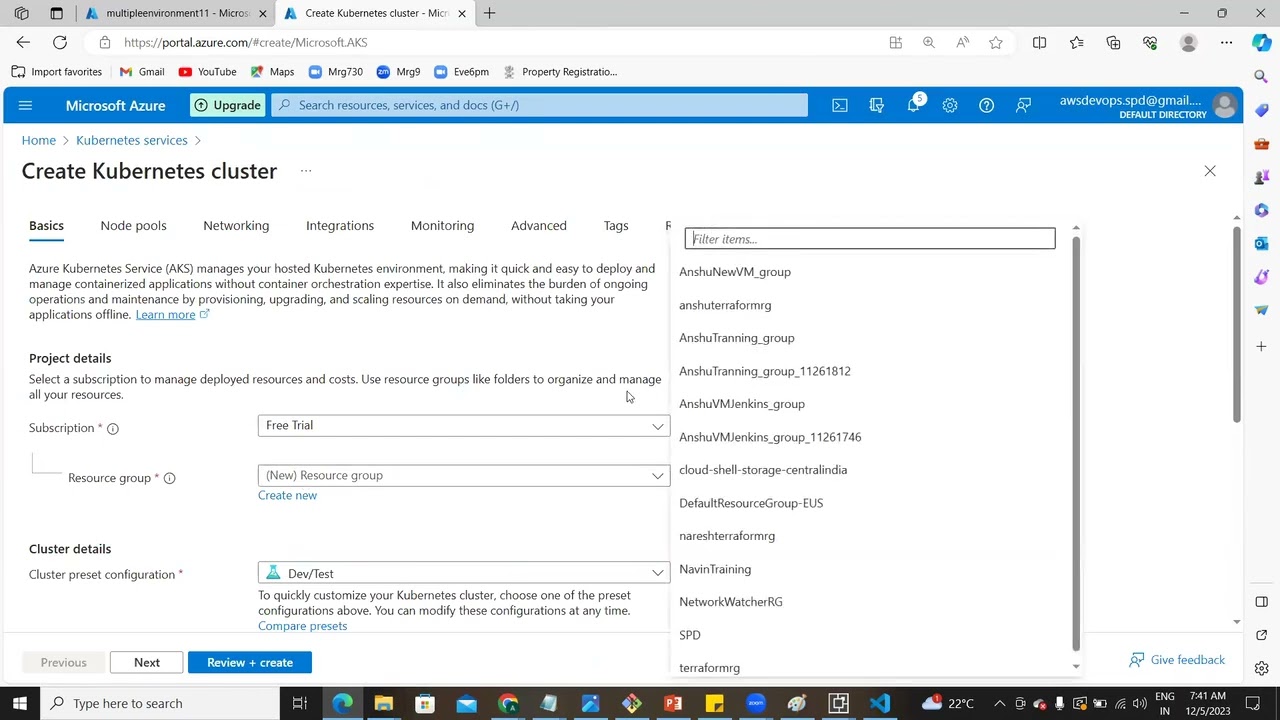The image size is (1280, 720).
Task: Click the resource group list scrollbar
Action: [x=1076, y=445]
